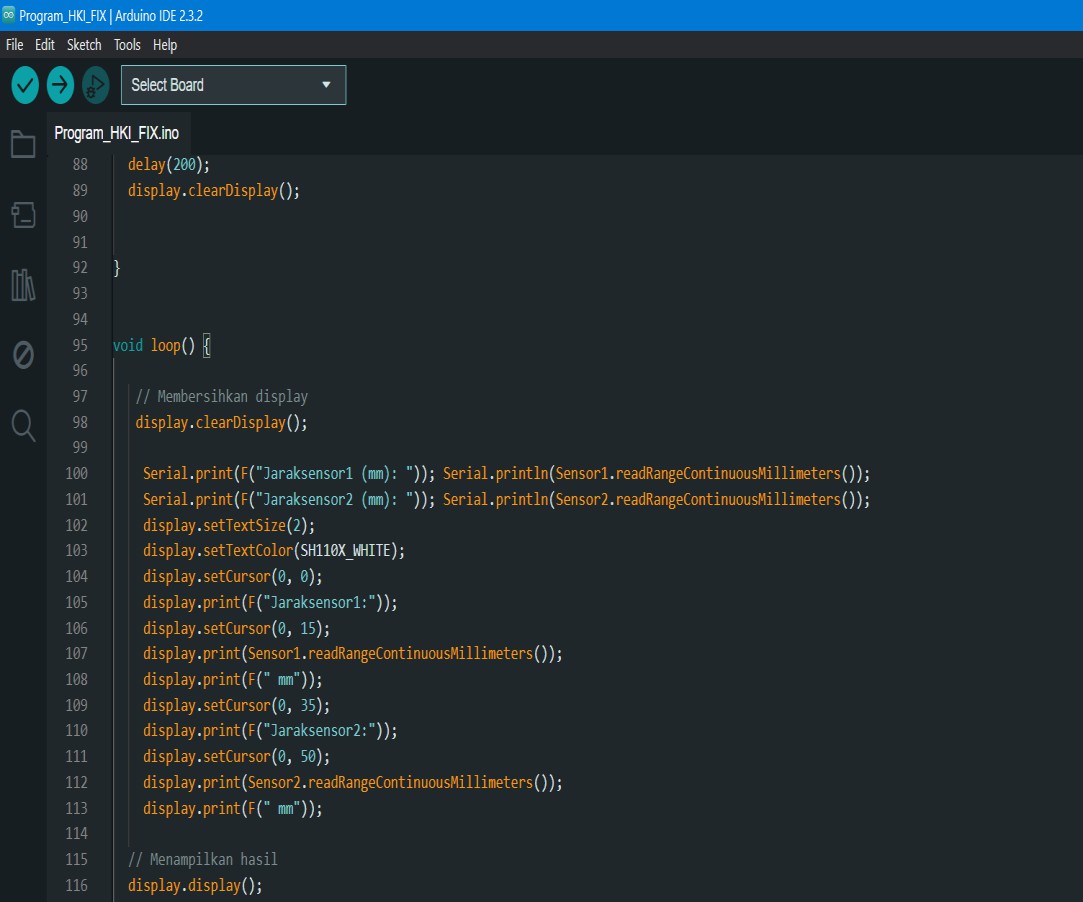Open the File menu

point(14,45)
